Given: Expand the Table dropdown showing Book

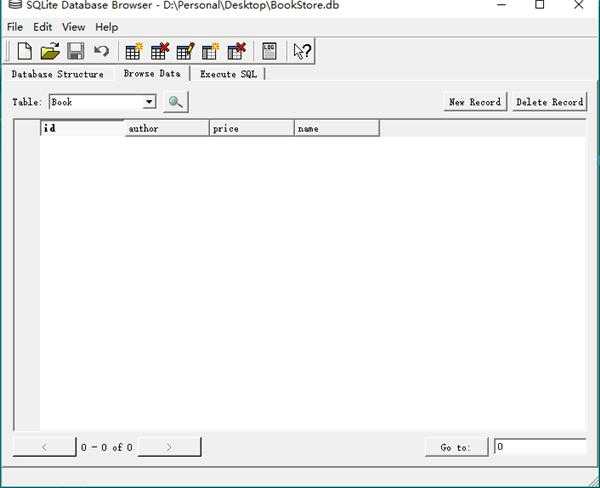Looking at the screenshot, I should pos(149,102).
